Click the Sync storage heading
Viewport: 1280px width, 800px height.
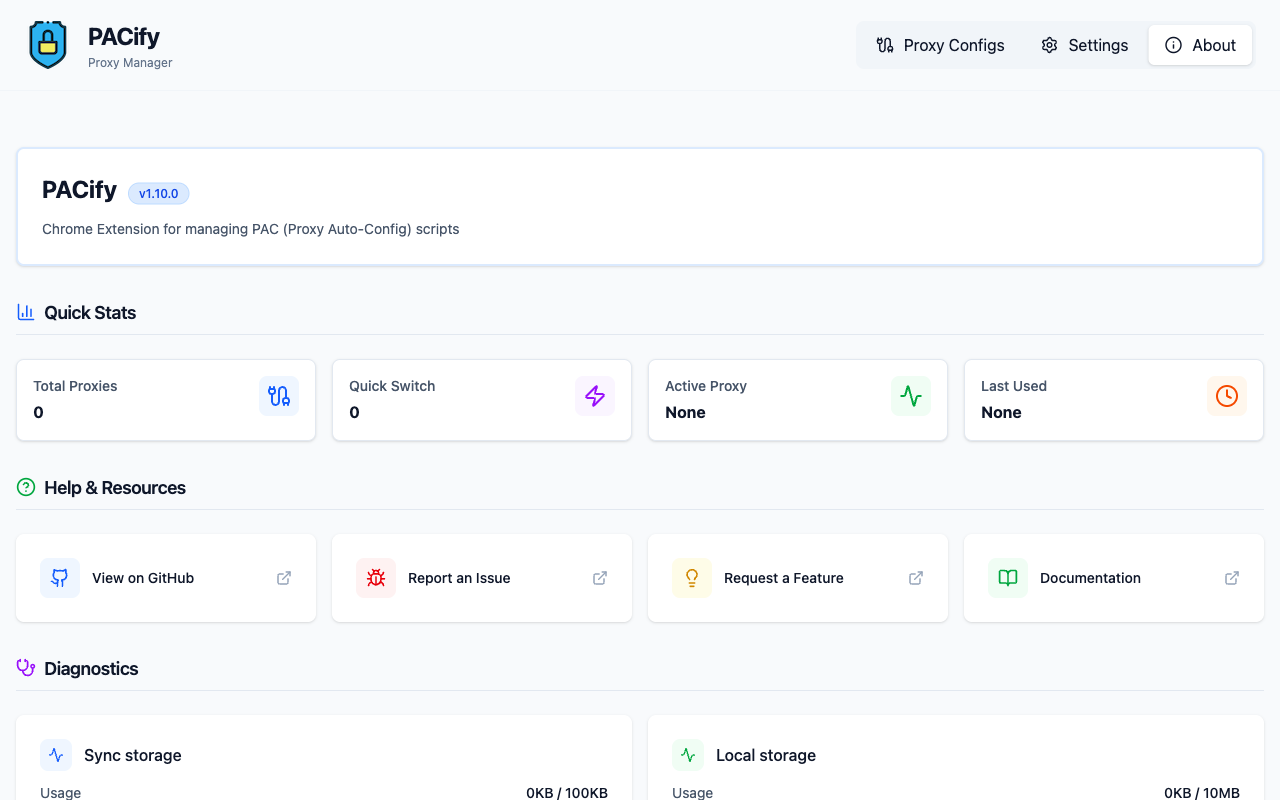pyautogui.click(x=133, y=755)
